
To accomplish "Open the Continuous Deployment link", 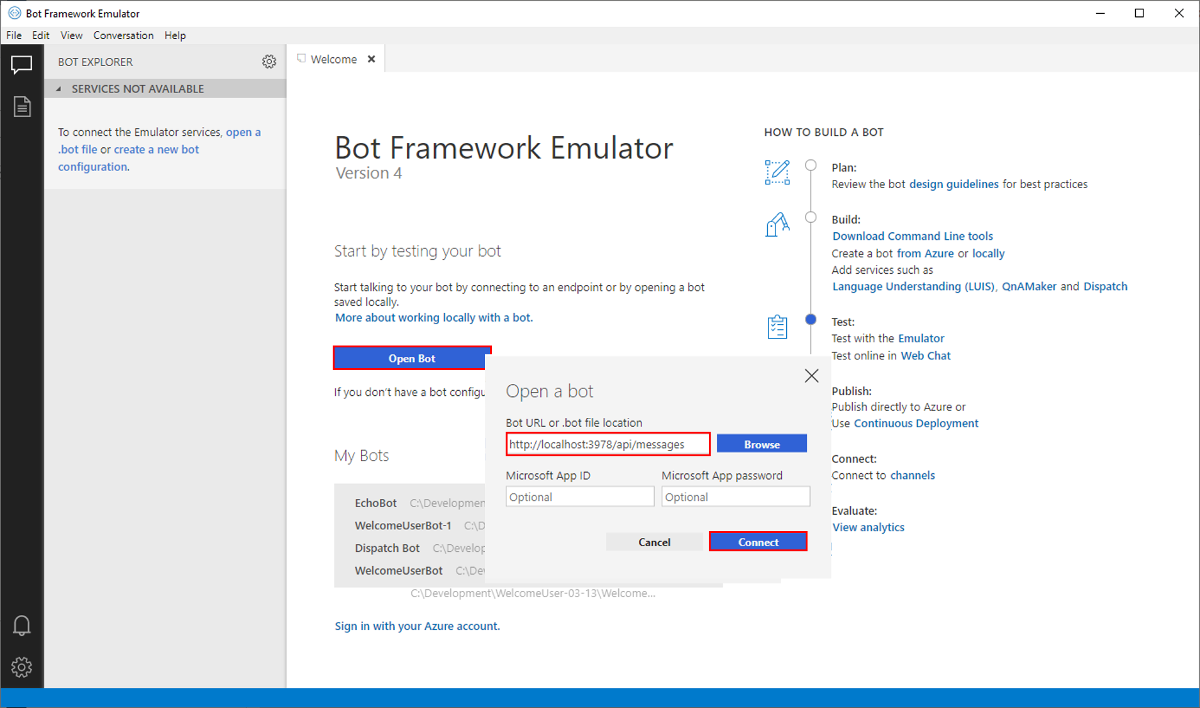I will (916, 423).
